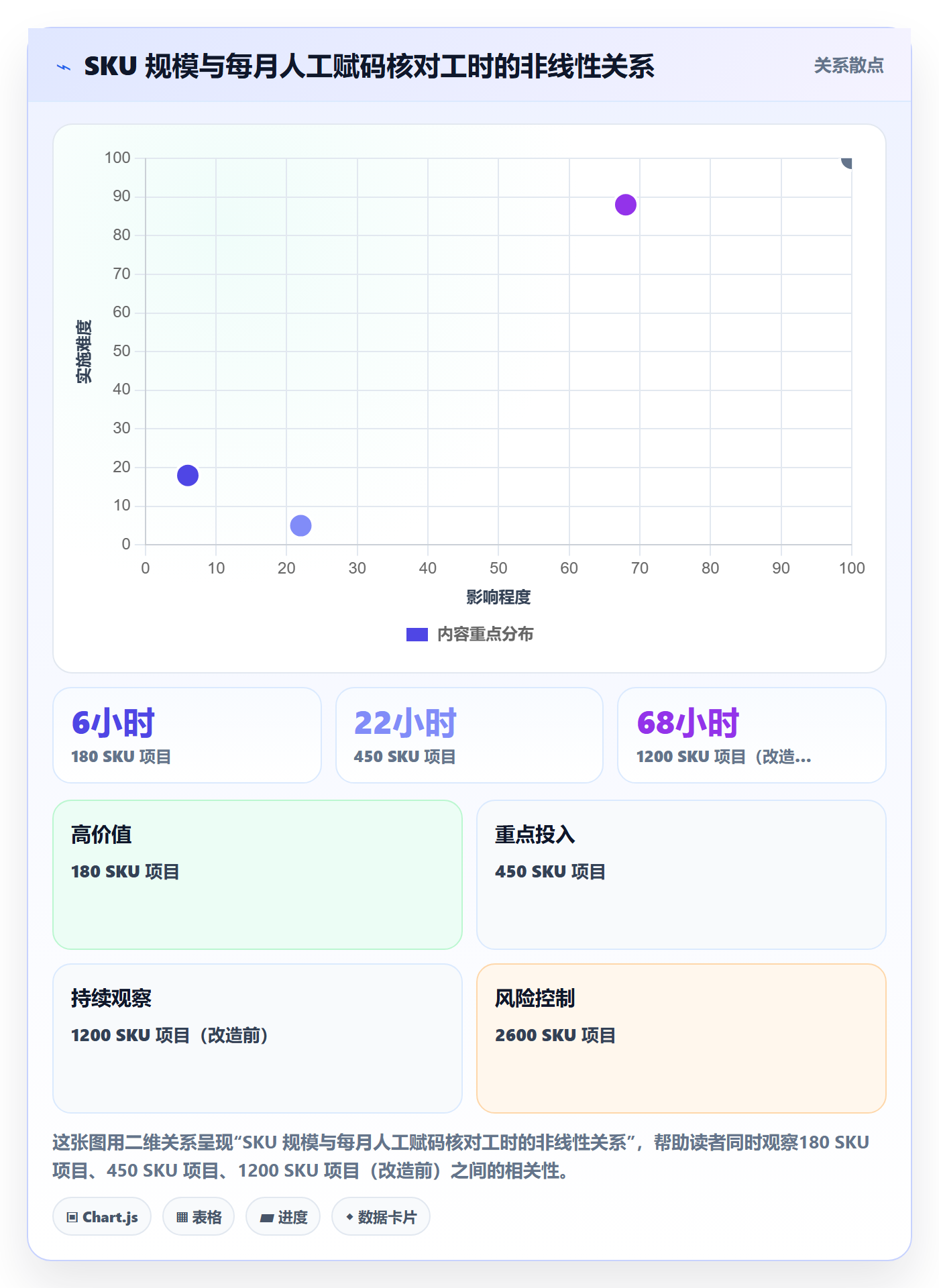Click the 表格 tag chip
939x1288 pixels.
click(199, 1217)
